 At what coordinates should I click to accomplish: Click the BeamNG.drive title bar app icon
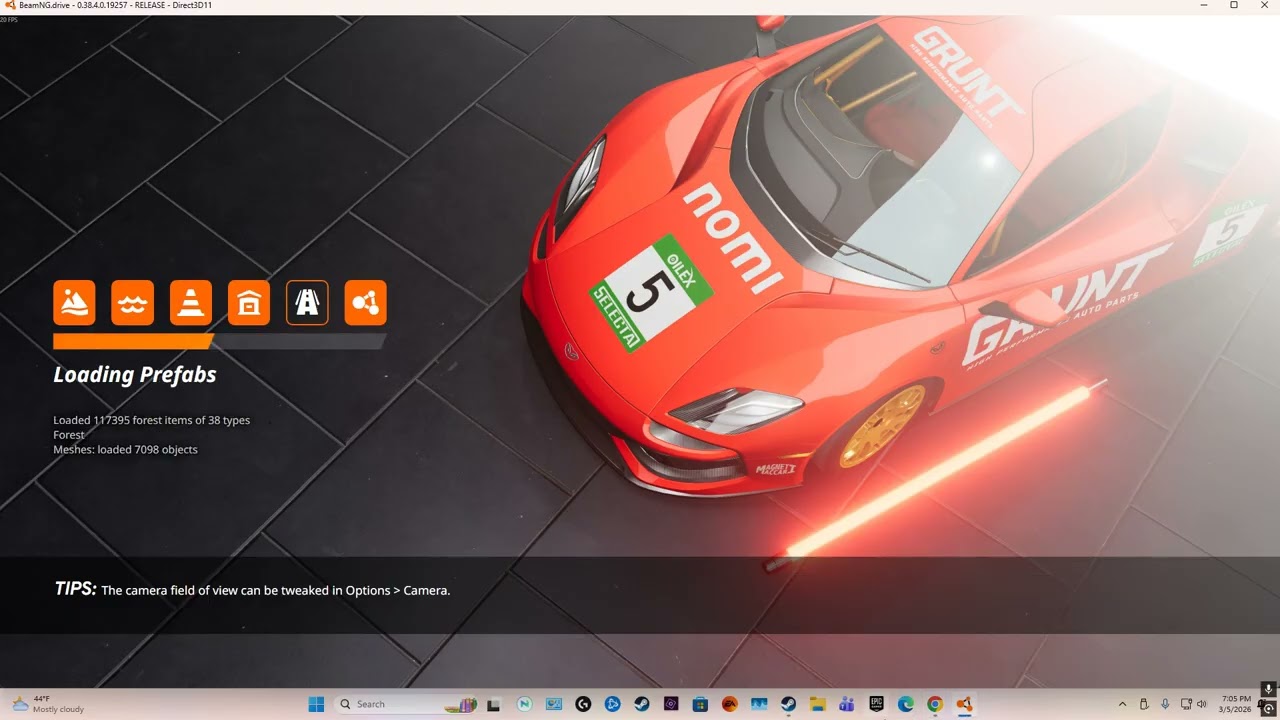click(x=10, y=5)
